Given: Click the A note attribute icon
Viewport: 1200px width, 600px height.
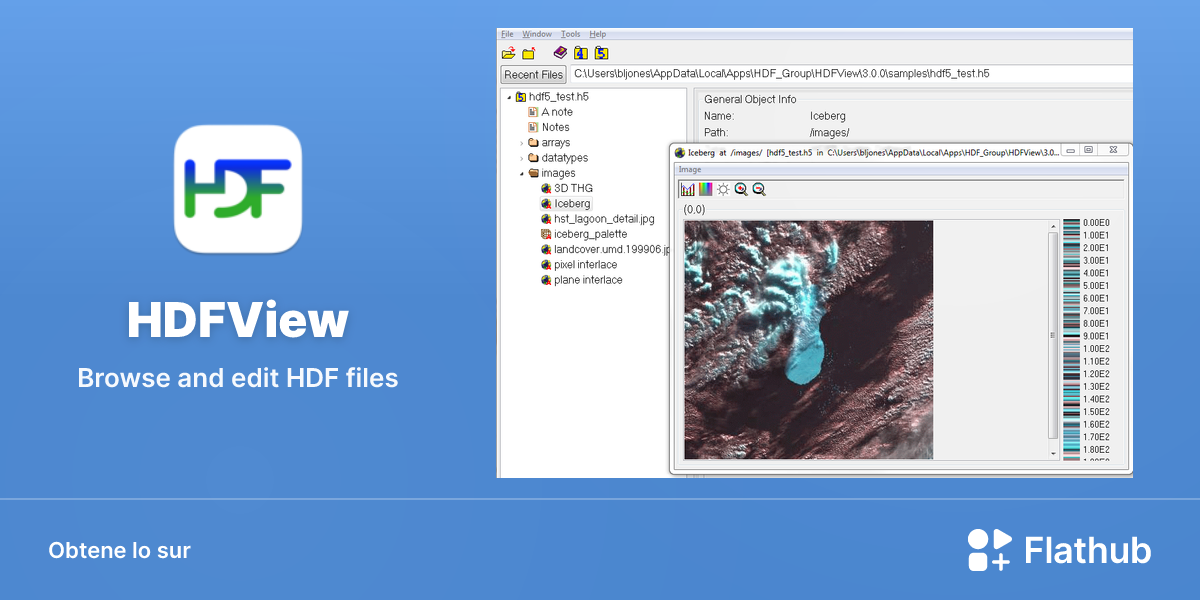Looking at the screenshot, I should point(533,112).
